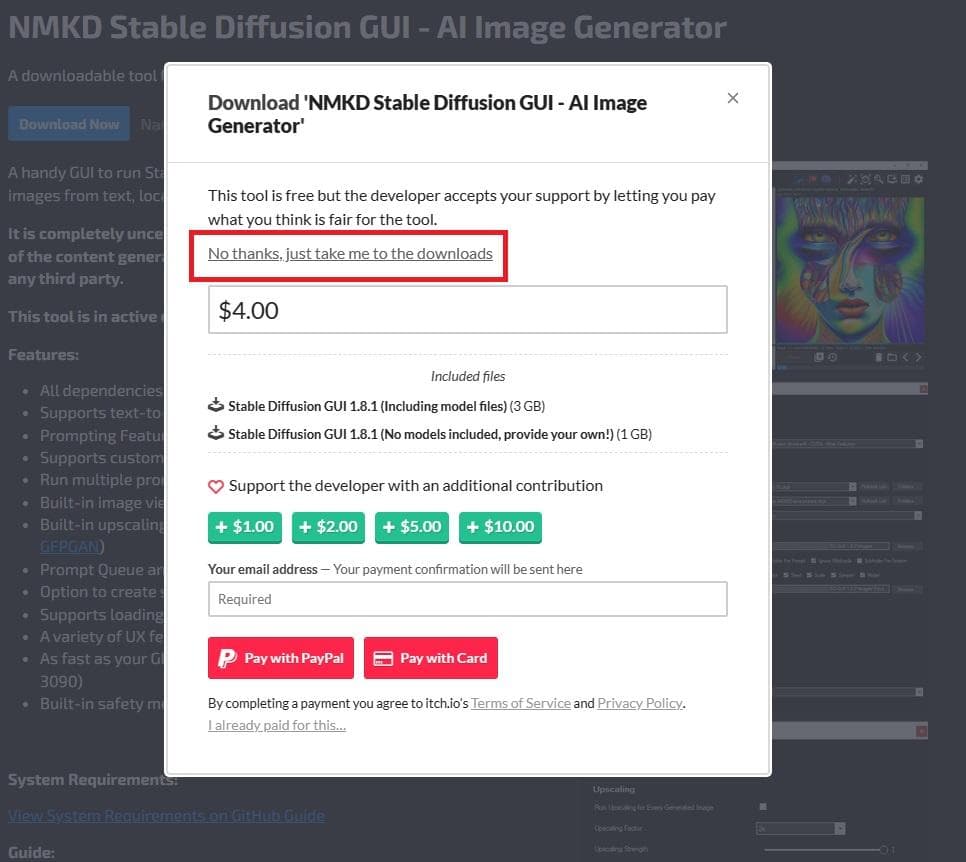Click next image arrow in app screenshot

tap(919, 357)
